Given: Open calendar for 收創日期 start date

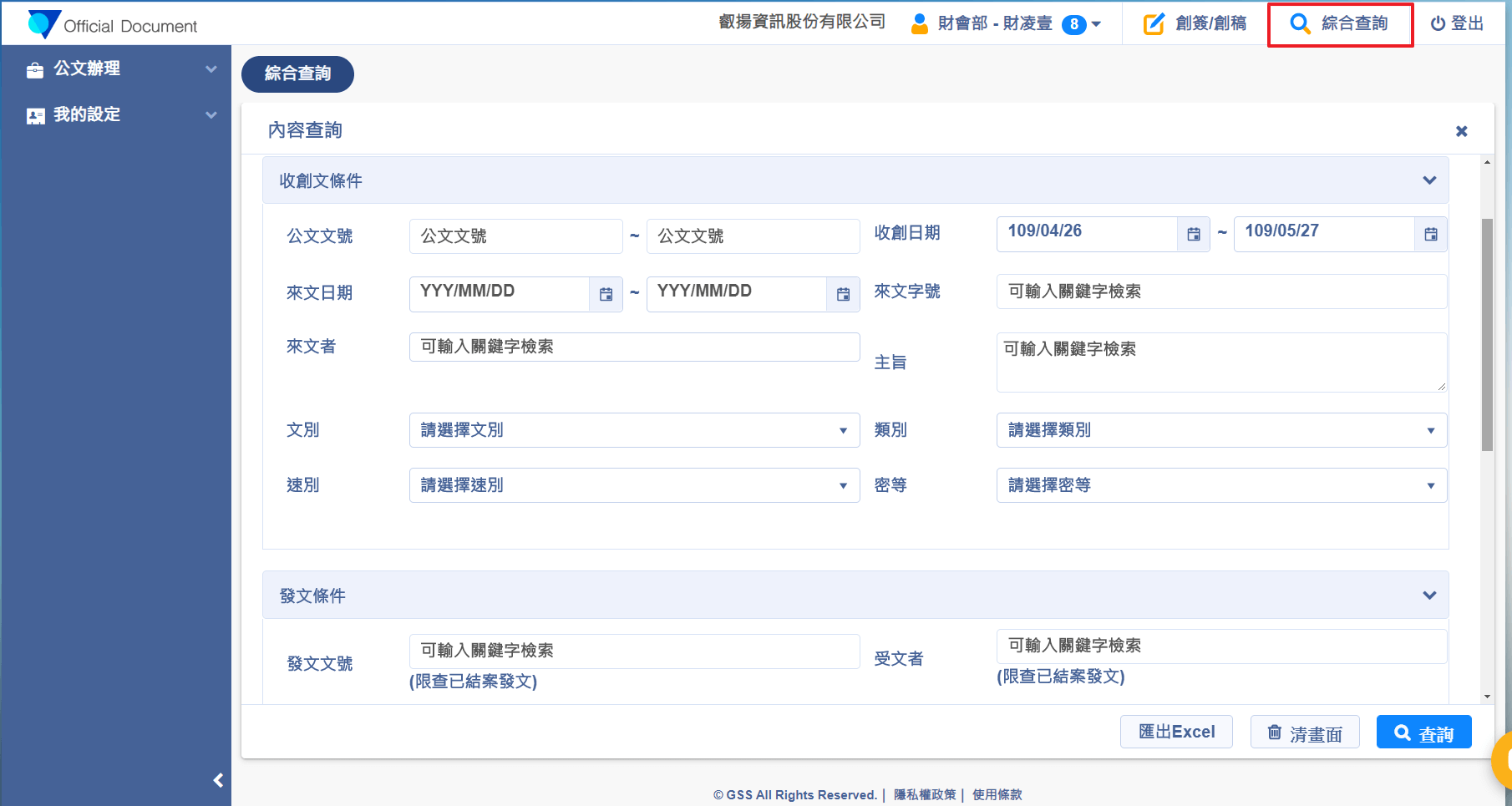Looking at the screenshot, I should (x=1193, y=235).
